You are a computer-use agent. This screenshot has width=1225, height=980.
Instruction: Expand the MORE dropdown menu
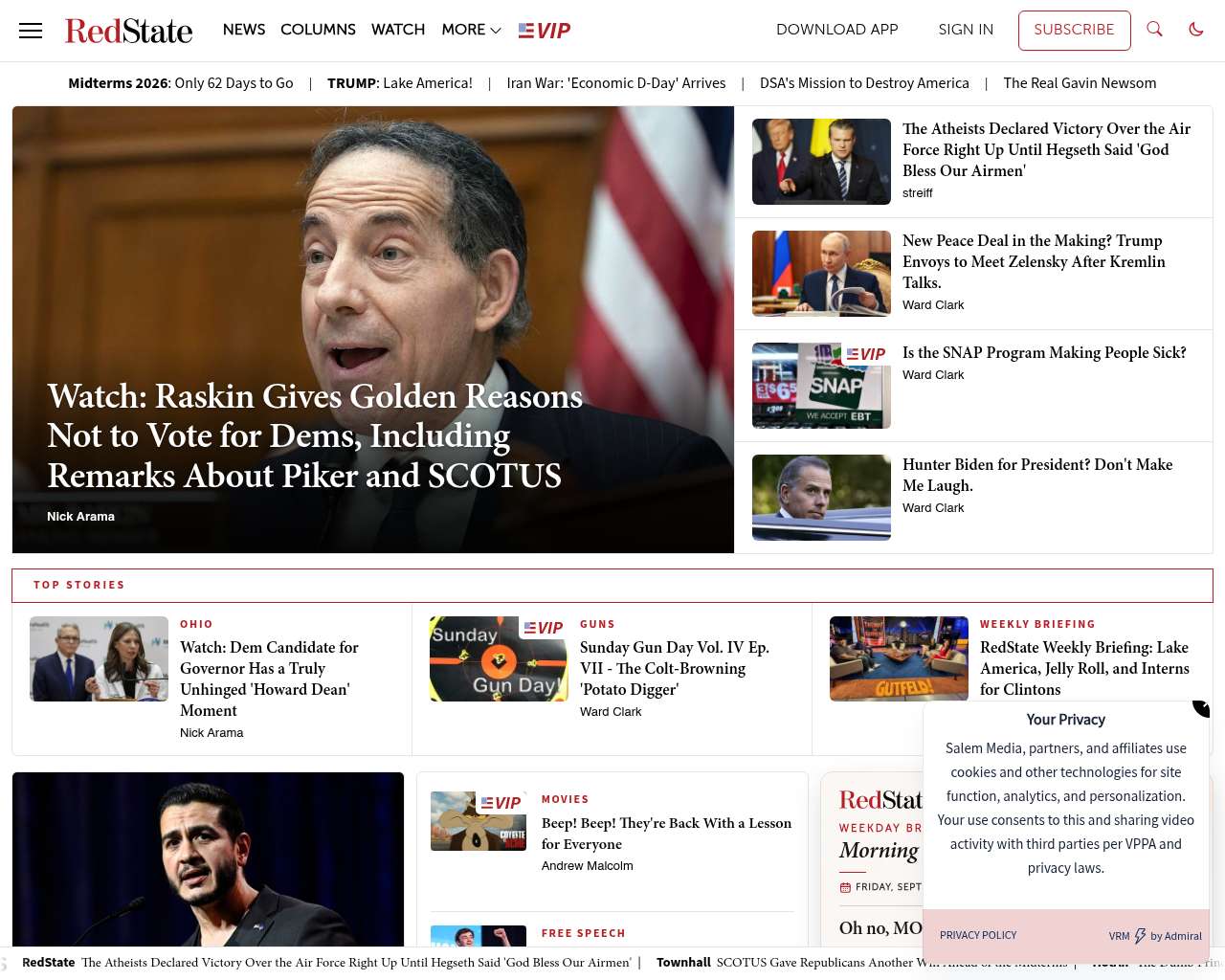[x=471, y=30]
